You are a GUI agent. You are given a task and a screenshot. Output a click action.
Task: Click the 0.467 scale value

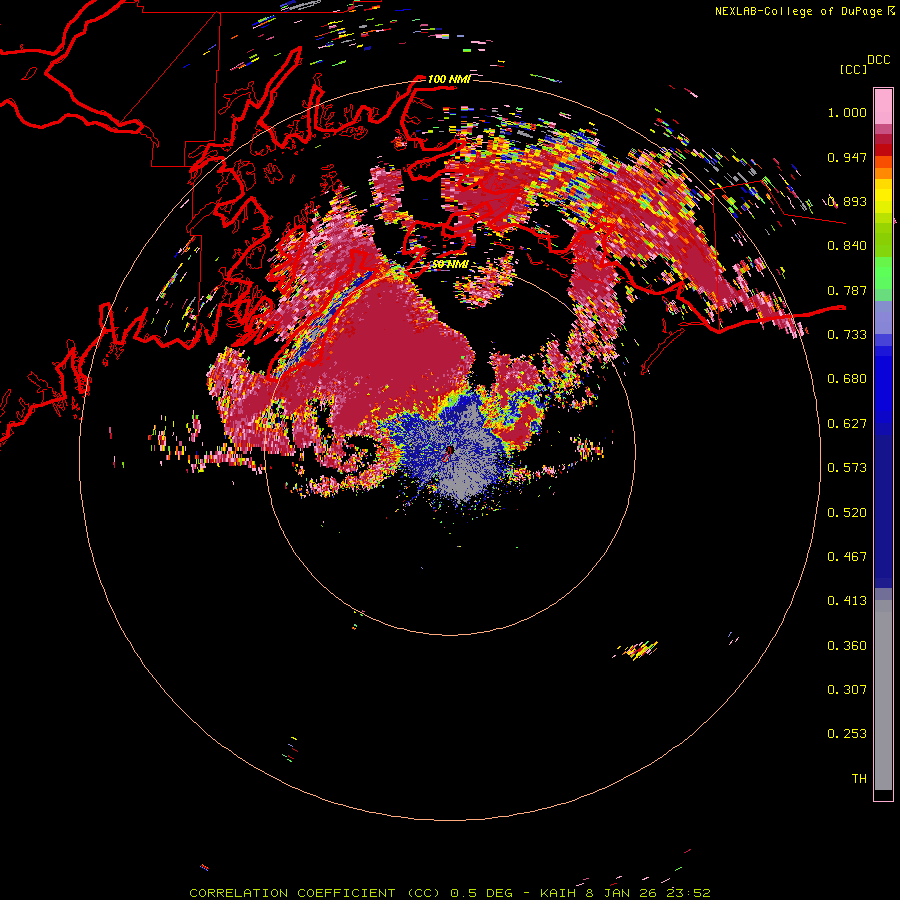[847, 557]
